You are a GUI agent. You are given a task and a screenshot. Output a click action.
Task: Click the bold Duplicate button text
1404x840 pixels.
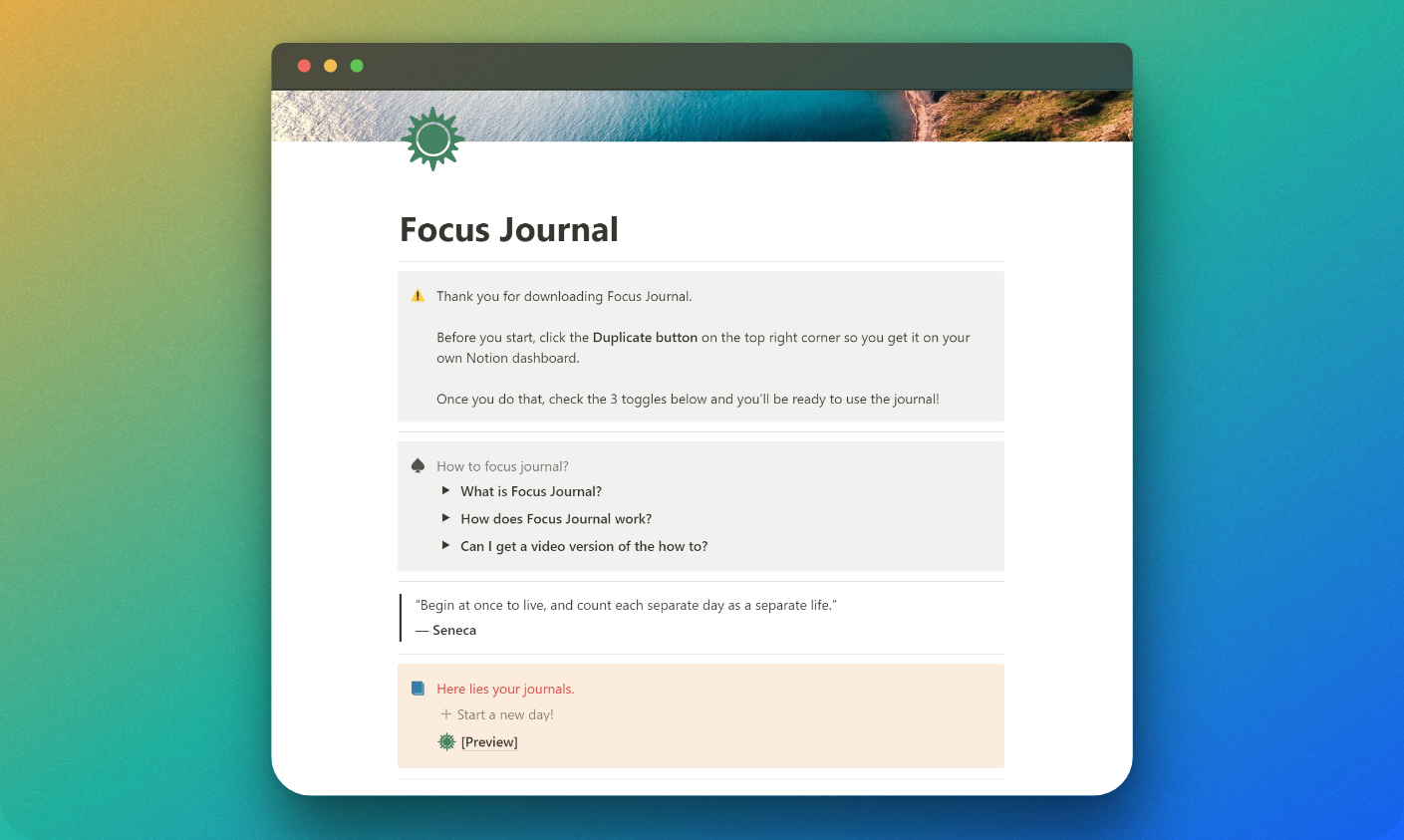tap(645, 338)
